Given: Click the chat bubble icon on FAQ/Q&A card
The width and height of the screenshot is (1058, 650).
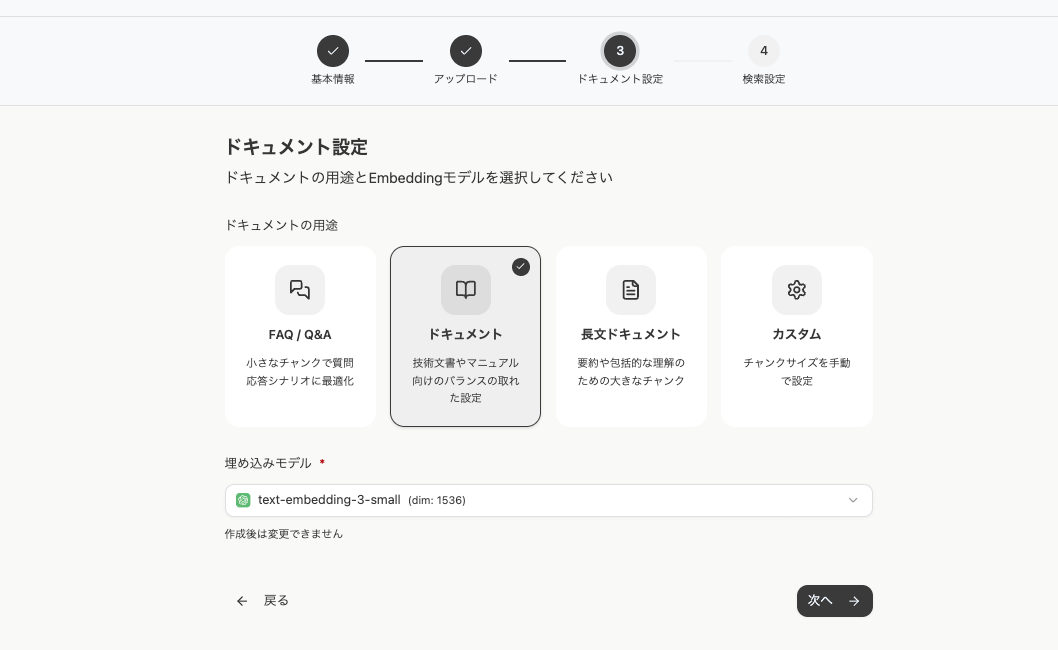Looking at the screenshot, I should [x=300, y=290].
